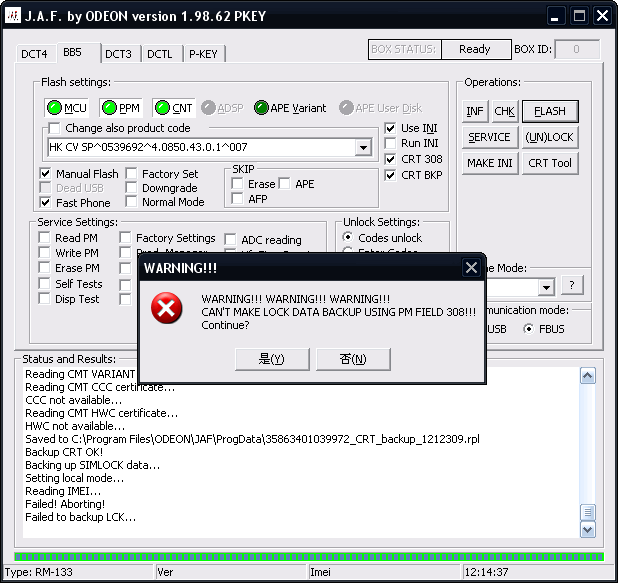Click the grayed ADSP indicator
The image size is (618, 583).
(x=222, y=108)
